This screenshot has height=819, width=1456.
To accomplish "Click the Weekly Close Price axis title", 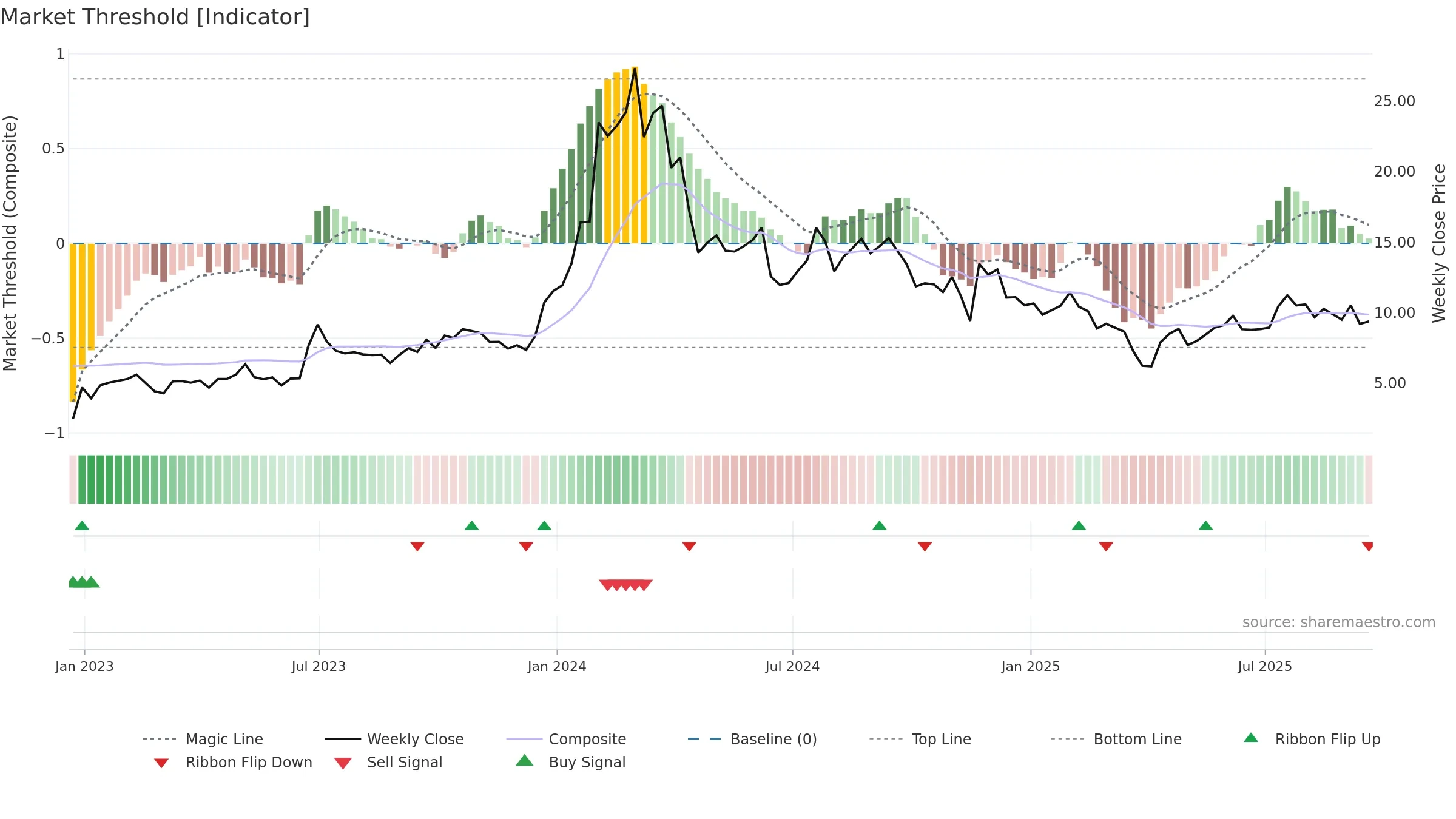I will (x=1440, y=243).
